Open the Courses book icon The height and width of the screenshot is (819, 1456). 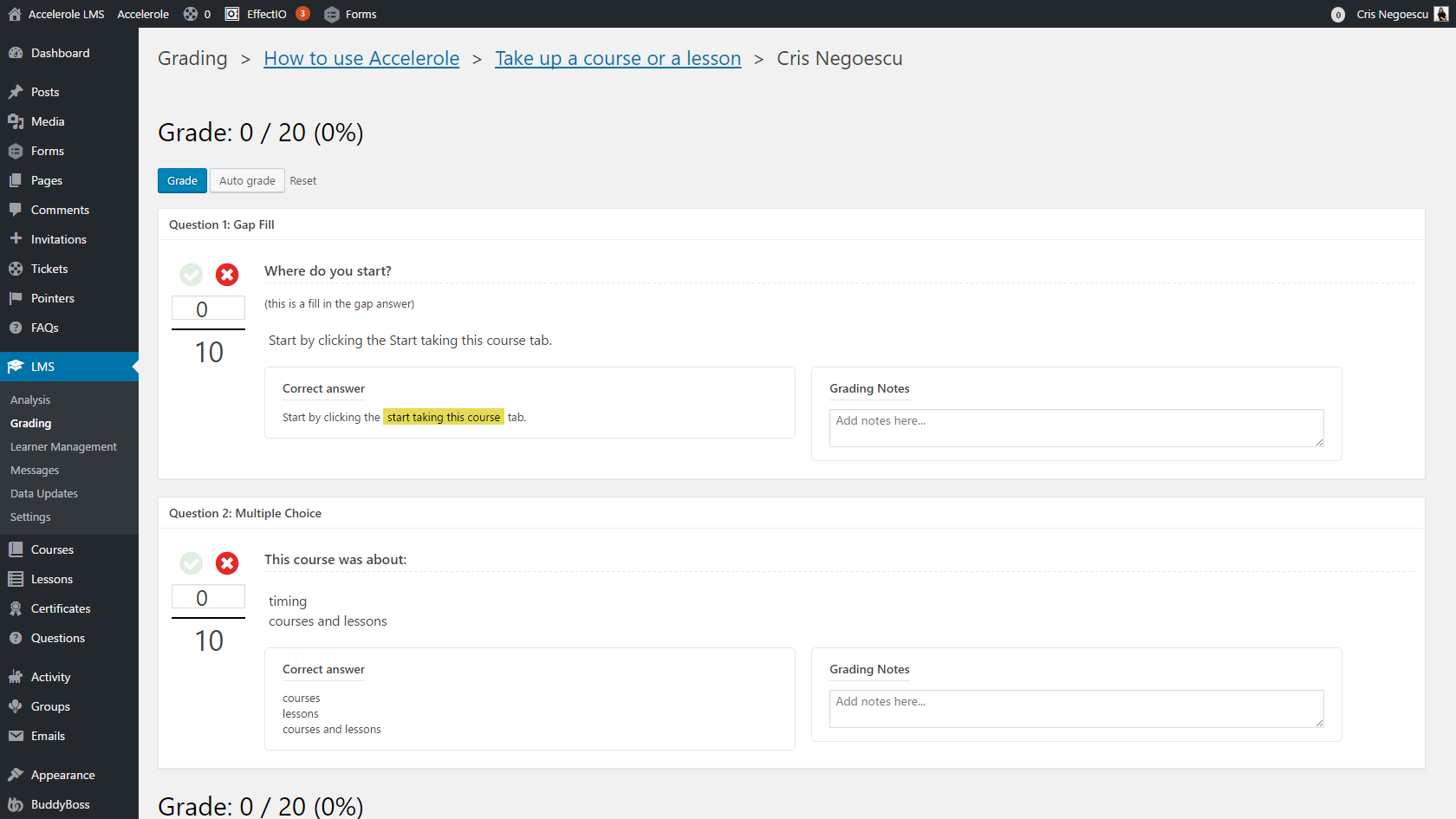[x=16, y=549]
